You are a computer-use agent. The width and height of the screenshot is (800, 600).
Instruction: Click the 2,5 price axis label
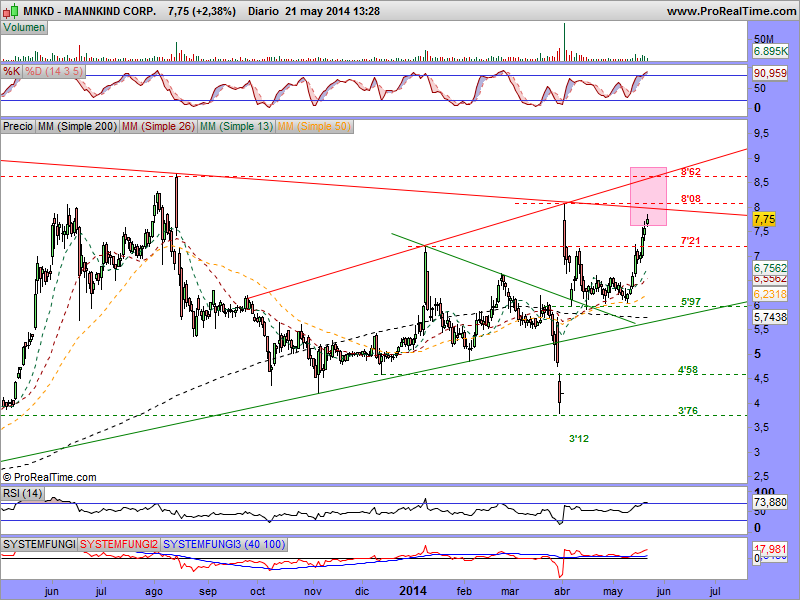tap(761, 477)
